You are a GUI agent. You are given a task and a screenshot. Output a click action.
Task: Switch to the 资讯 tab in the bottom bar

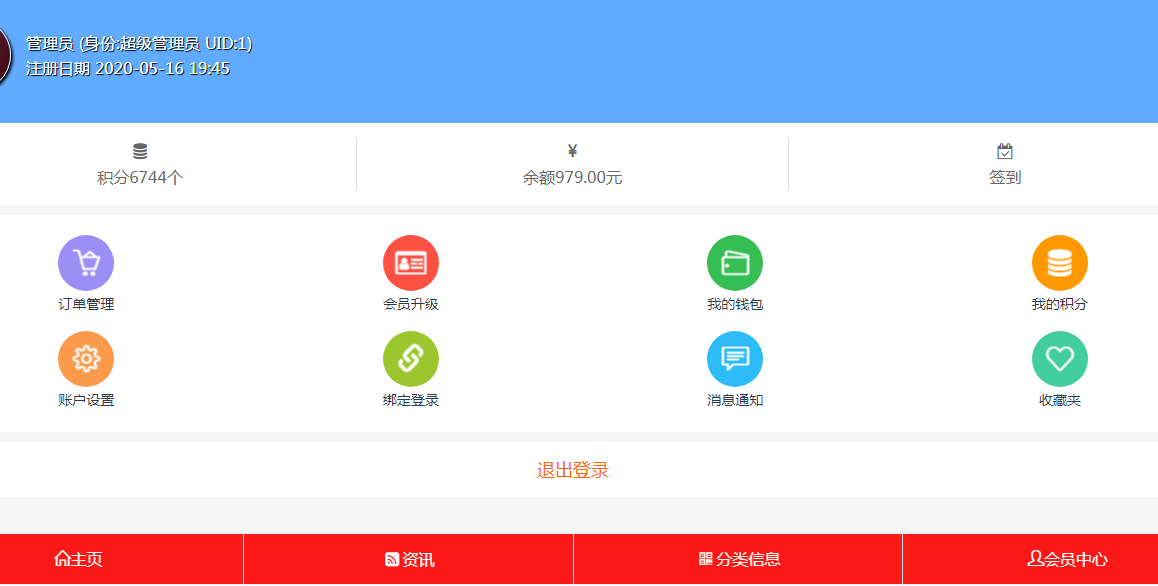[x=409, y=559]
